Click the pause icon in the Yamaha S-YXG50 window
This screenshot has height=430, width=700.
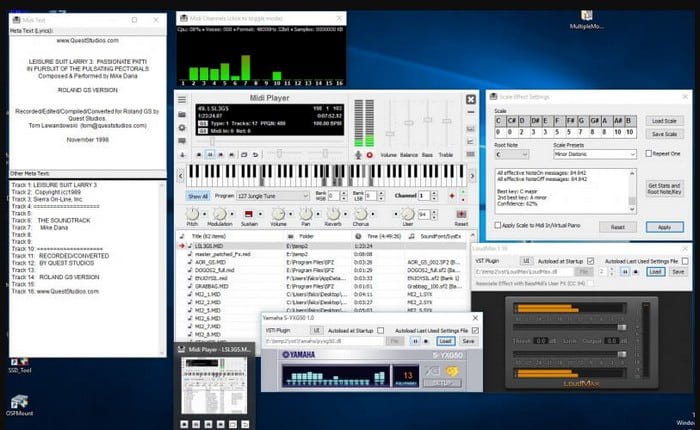click(x=415, y=341)
